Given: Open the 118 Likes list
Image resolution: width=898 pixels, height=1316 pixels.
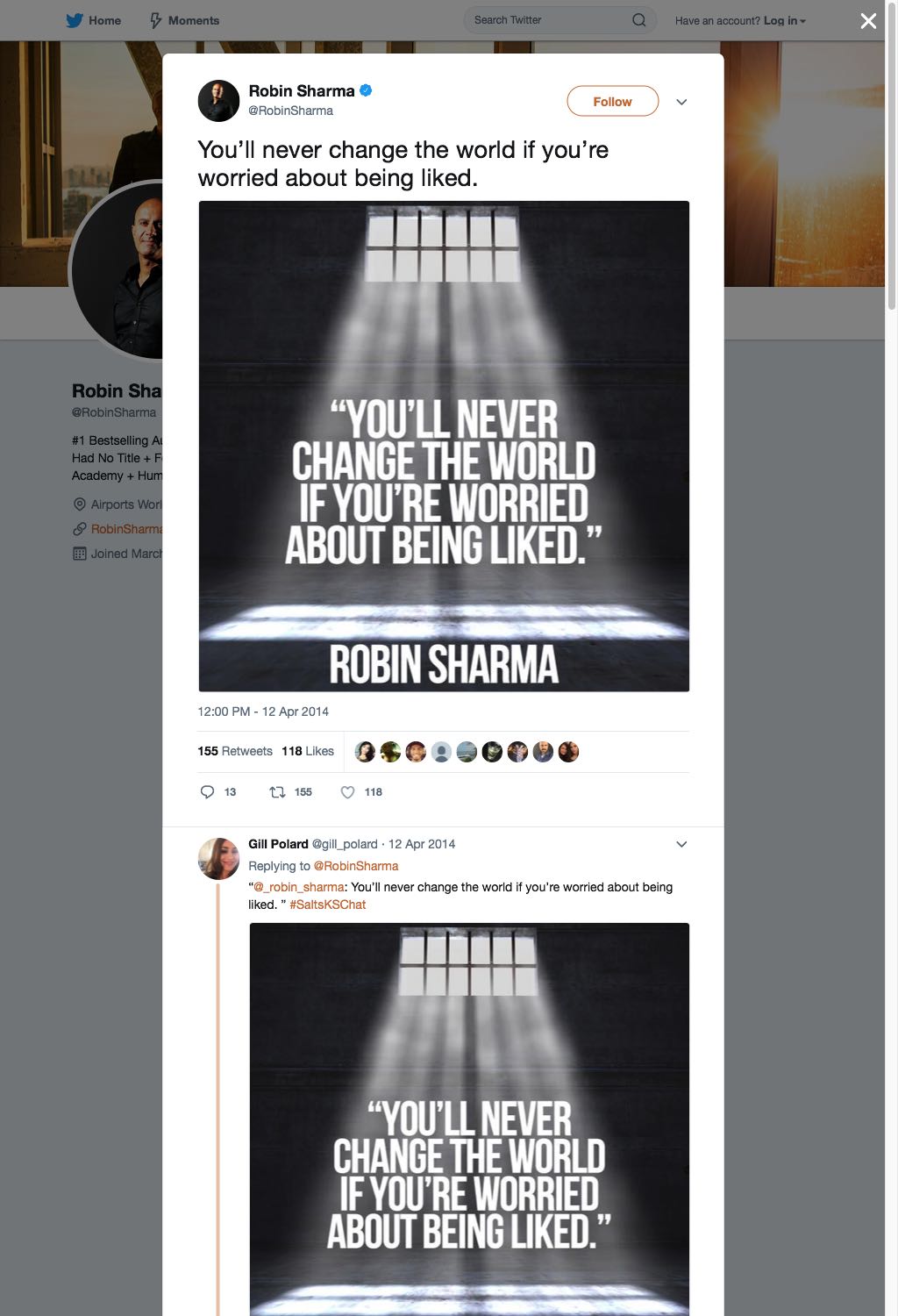Looking at the screenshot, I should click(x=308, y=751).
